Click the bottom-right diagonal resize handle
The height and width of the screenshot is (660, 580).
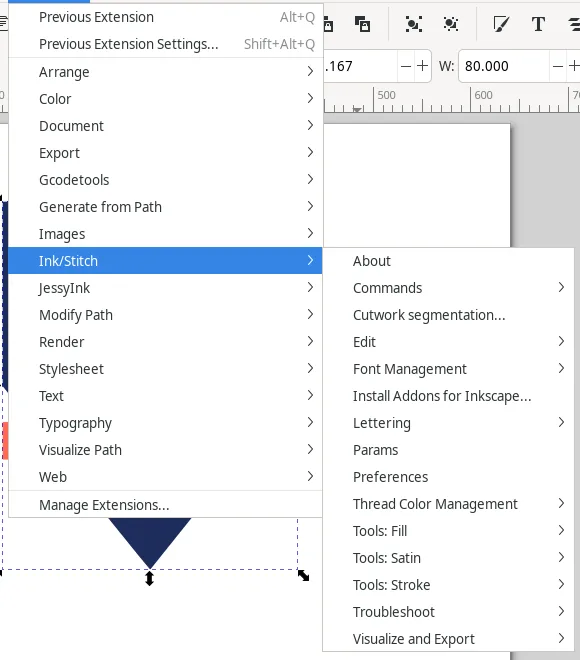coord(303,575)
